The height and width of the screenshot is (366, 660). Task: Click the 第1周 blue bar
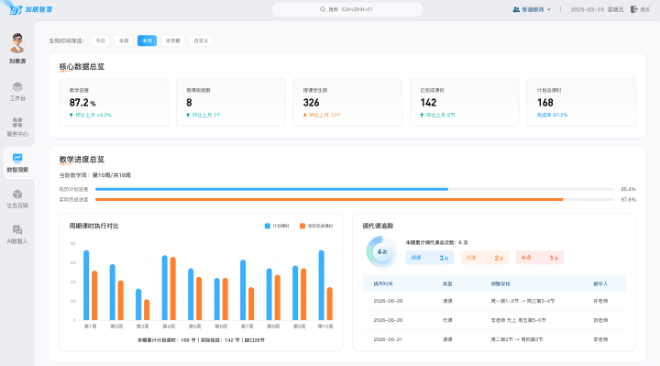pos(86,285)
